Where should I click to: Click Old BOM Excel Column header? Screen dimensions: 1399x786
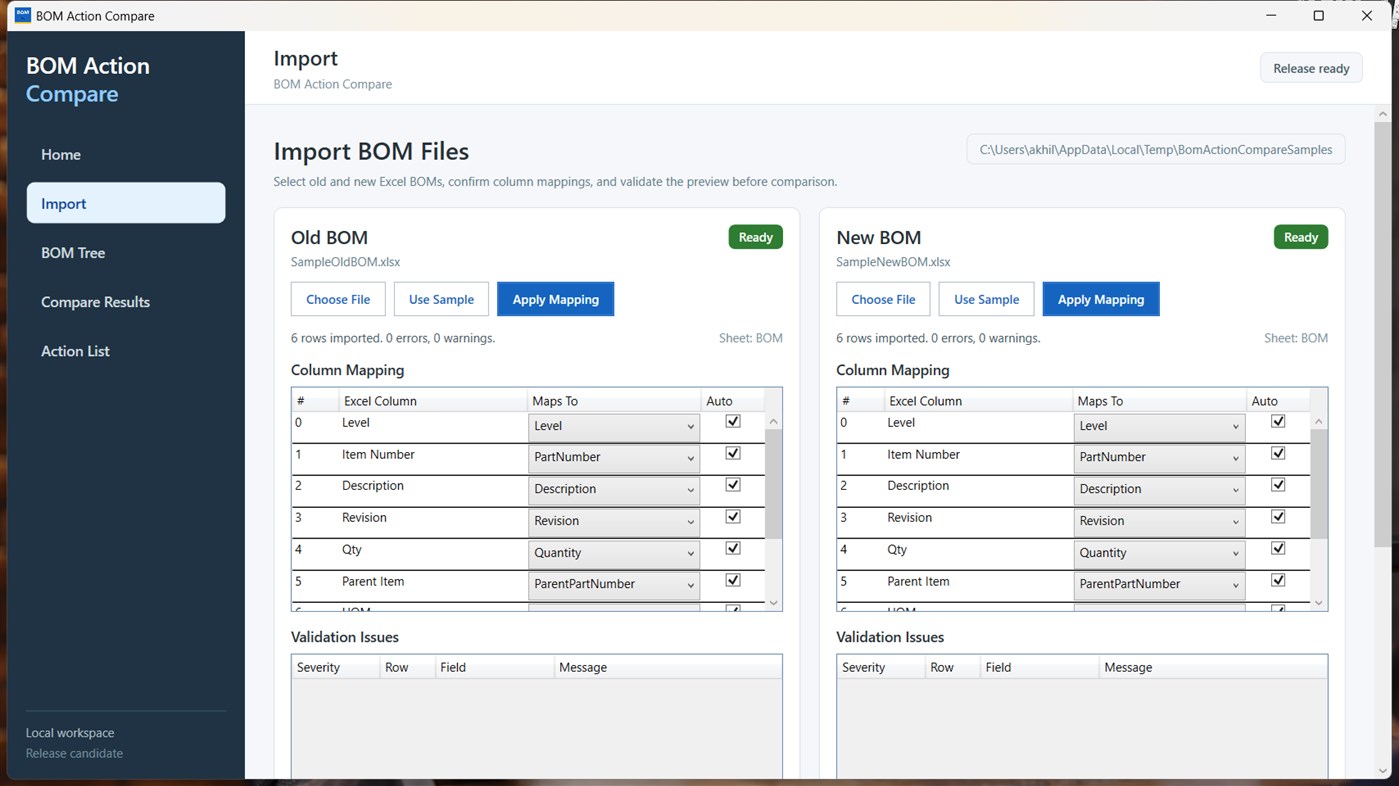(x=432, y=401)
